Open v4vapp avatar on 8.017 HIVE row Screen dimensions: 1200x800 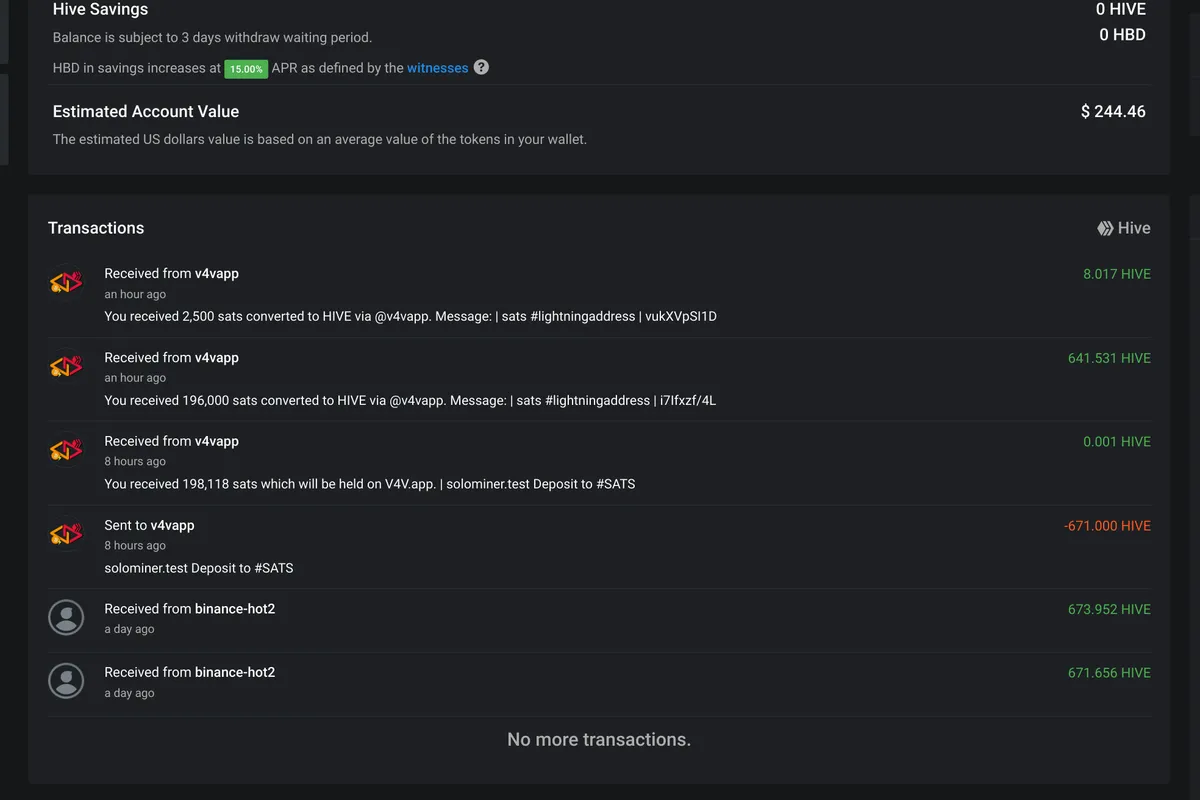66,282
